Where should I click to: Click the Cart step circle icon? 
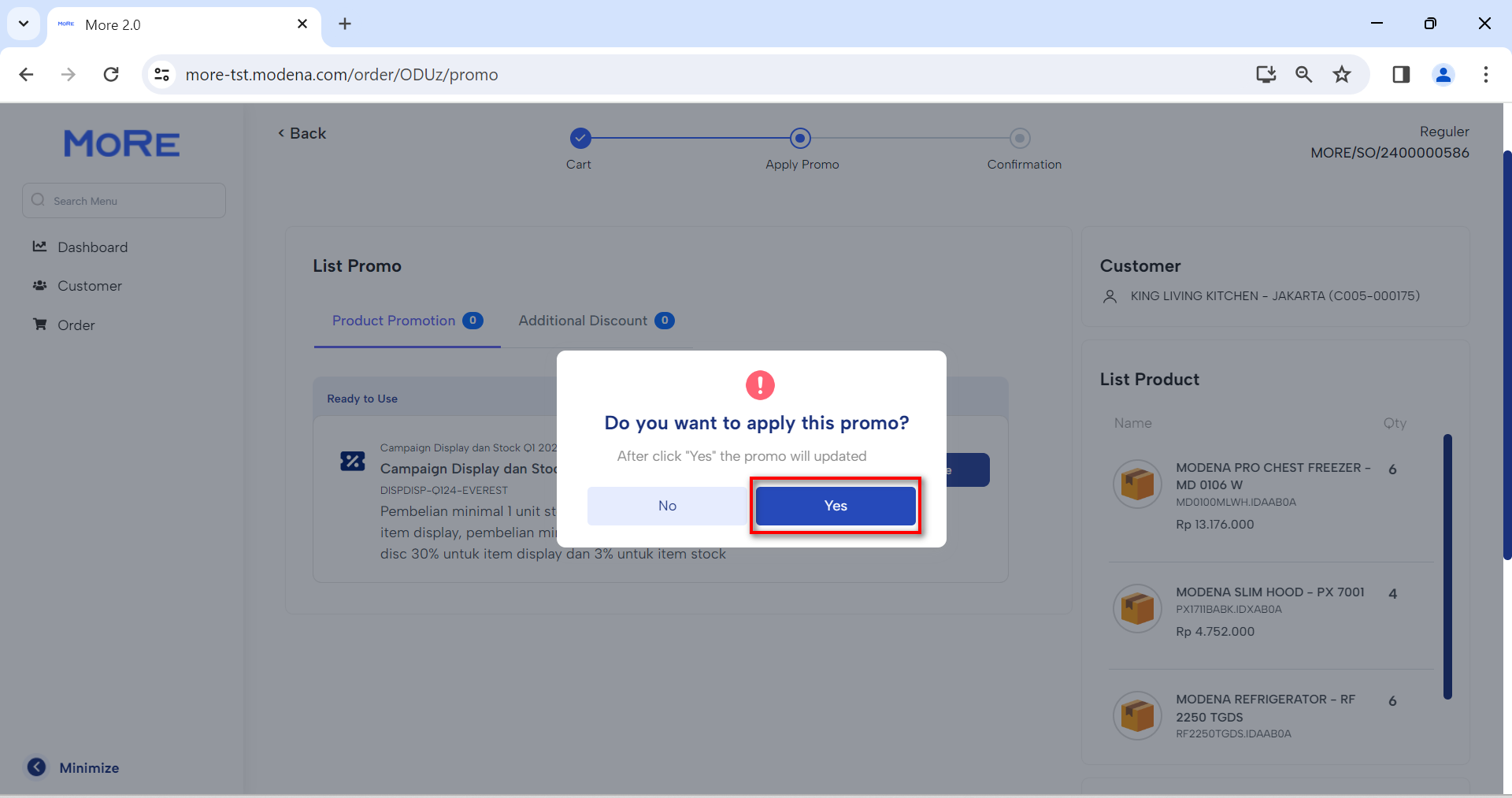tap(580, 139)
